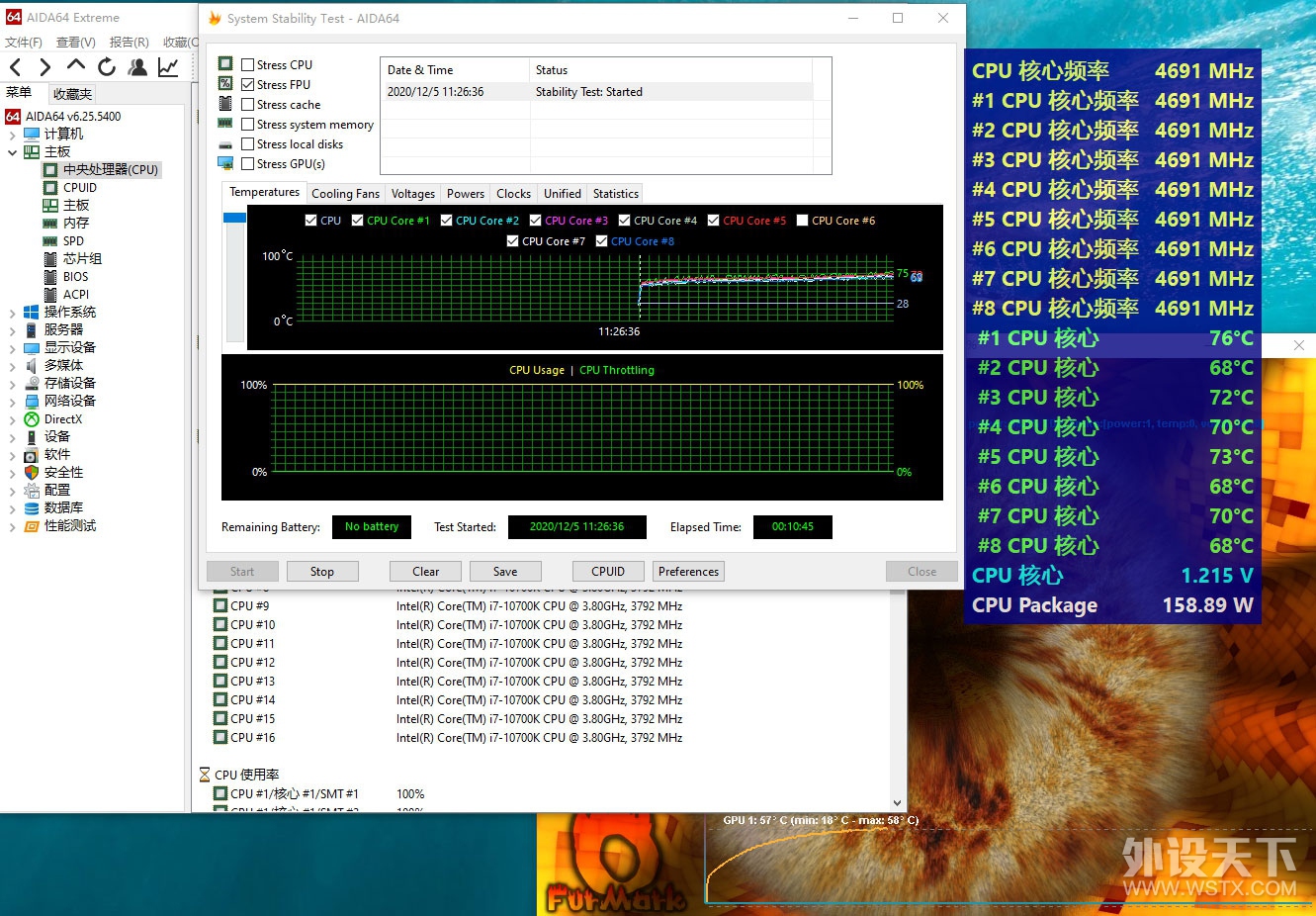Click the 网络设备 network icon item
This screenshot has height=916, width=1316.
[x=32, y=401]
